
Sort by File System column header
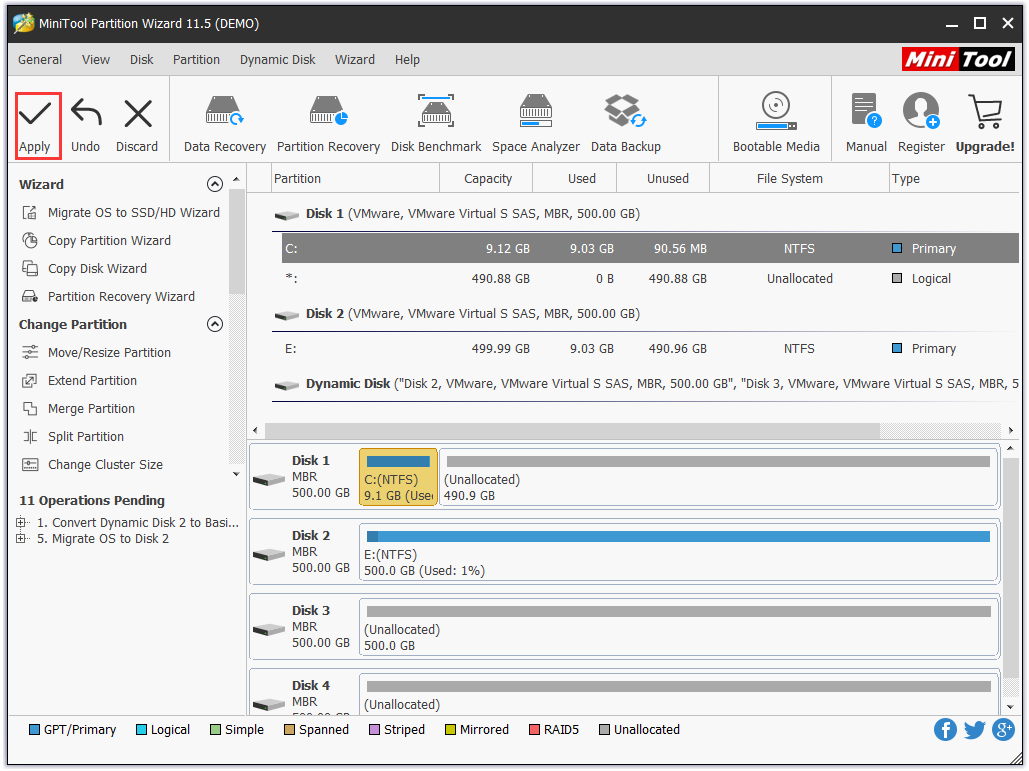(x=800, y=178)
